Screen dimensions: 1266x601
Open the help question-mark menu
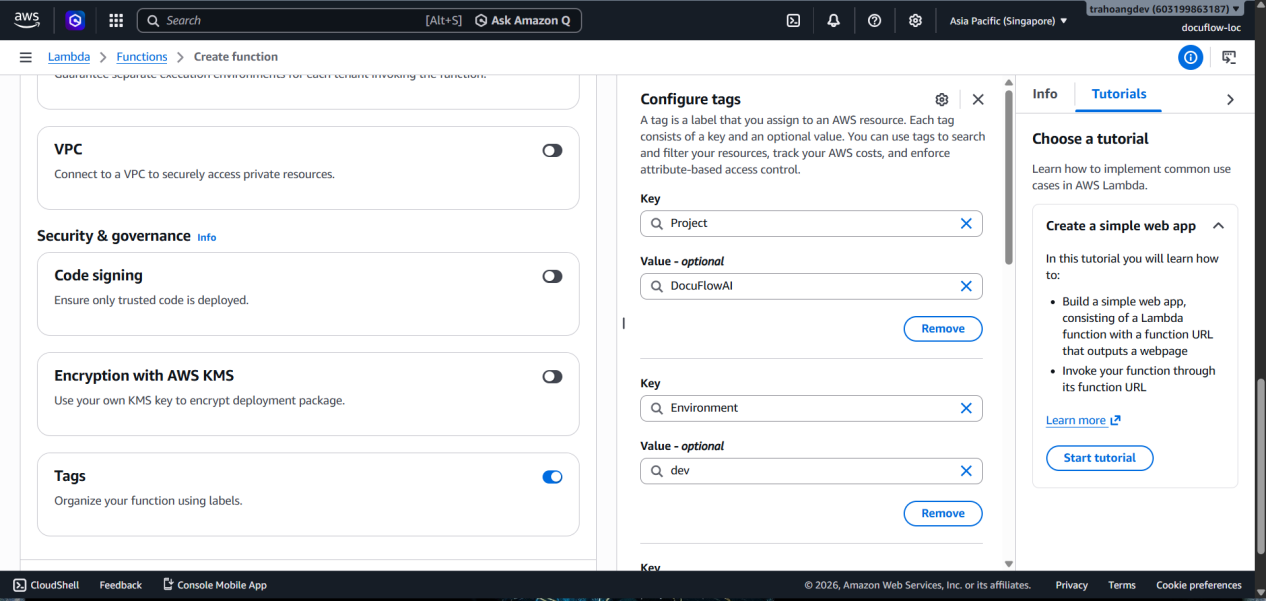tap(875, 20)
